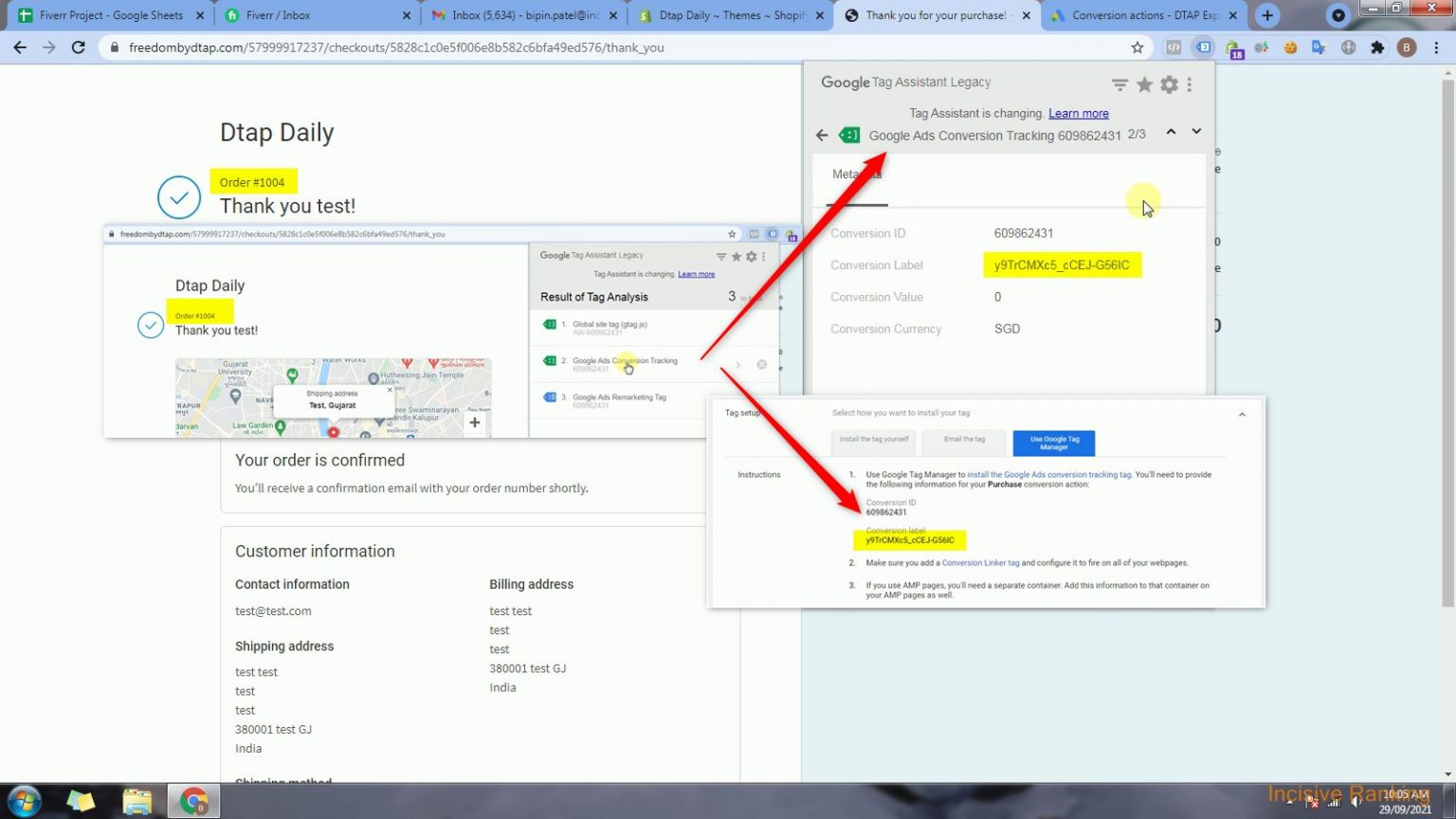Go to previous tag with up chevron
The width and height of the screenshot is (1456, 819).
pos(1171,132)
